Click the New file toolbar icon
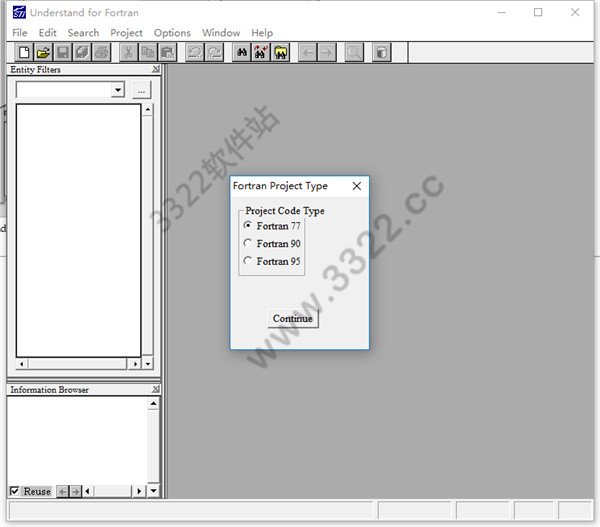 click(24, 52)
